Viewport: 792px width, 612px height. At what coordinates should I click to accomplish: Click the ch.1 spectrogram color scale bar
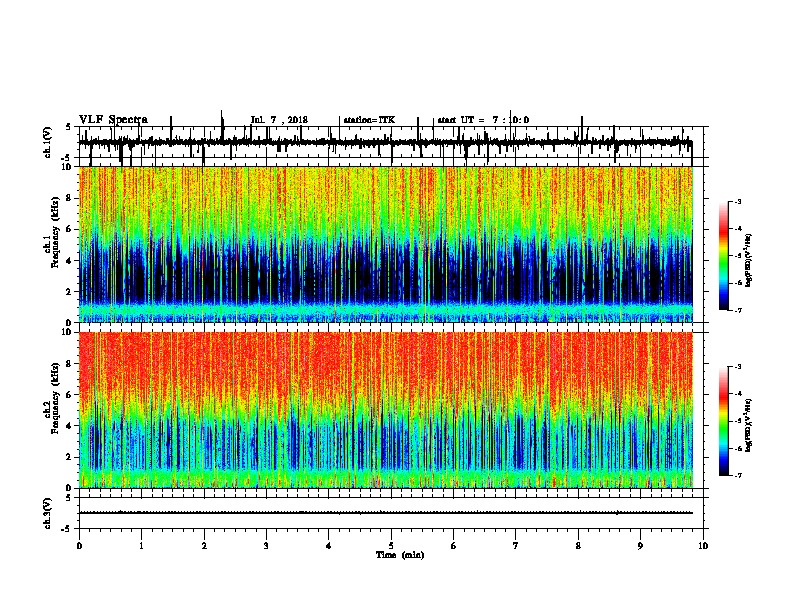[723, 256]
